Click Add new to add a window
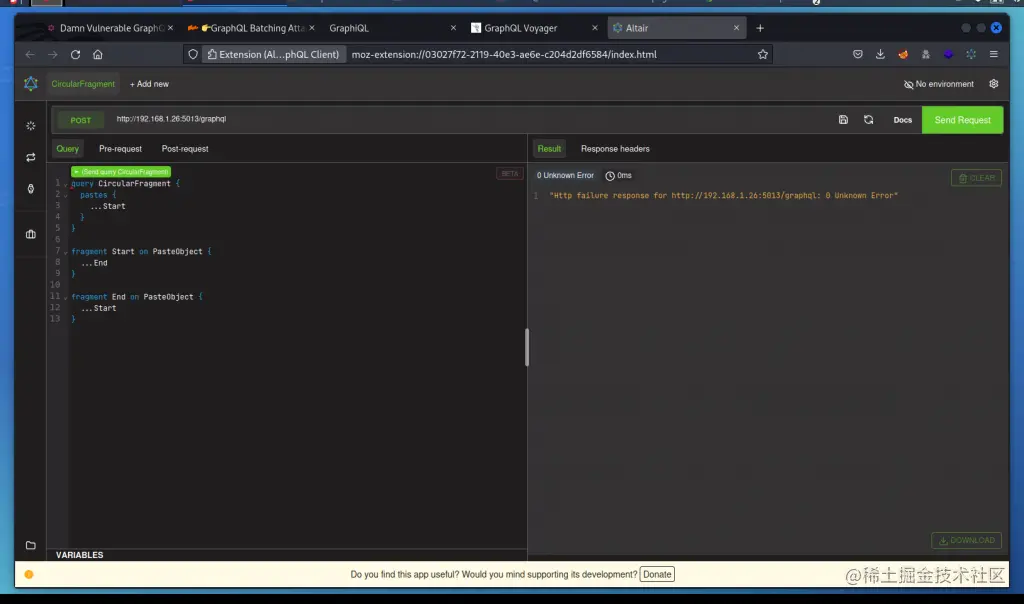 point(149,84)
